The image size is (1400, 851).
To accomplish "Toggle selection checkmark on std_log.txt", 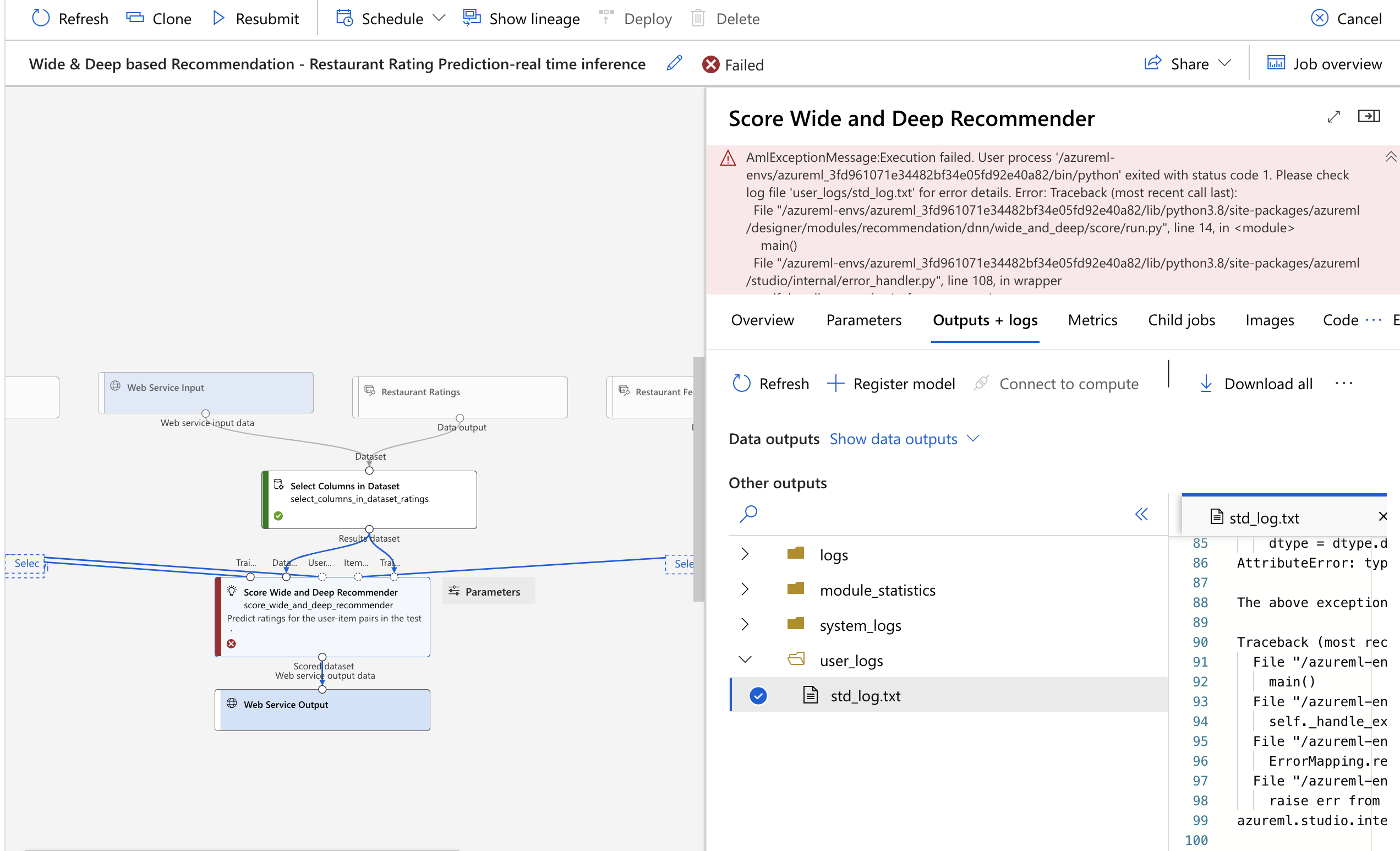I will tap(758, 695).
